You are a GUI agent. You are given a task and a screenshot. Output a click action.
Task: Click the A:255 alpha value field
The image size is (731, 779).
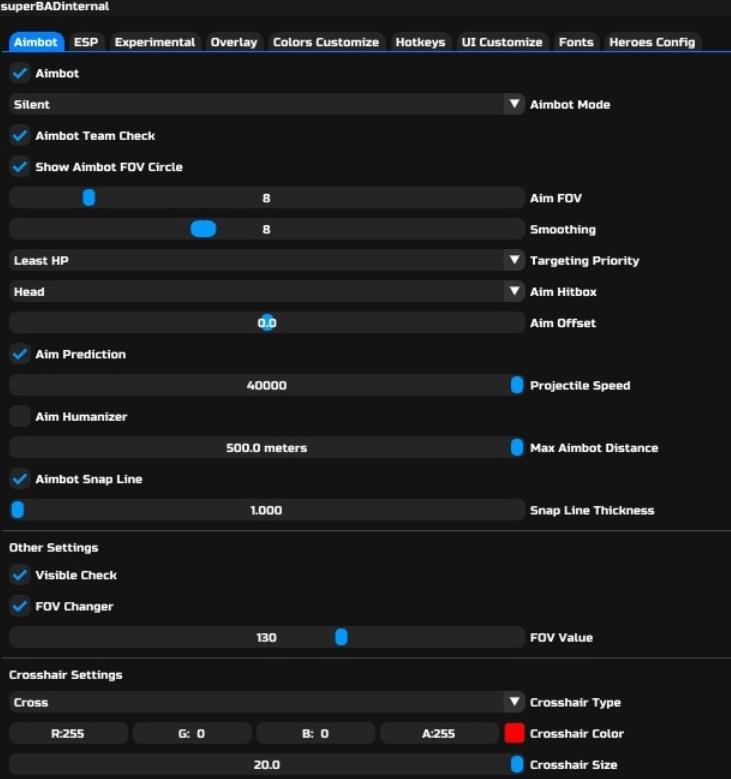(439, 734)
